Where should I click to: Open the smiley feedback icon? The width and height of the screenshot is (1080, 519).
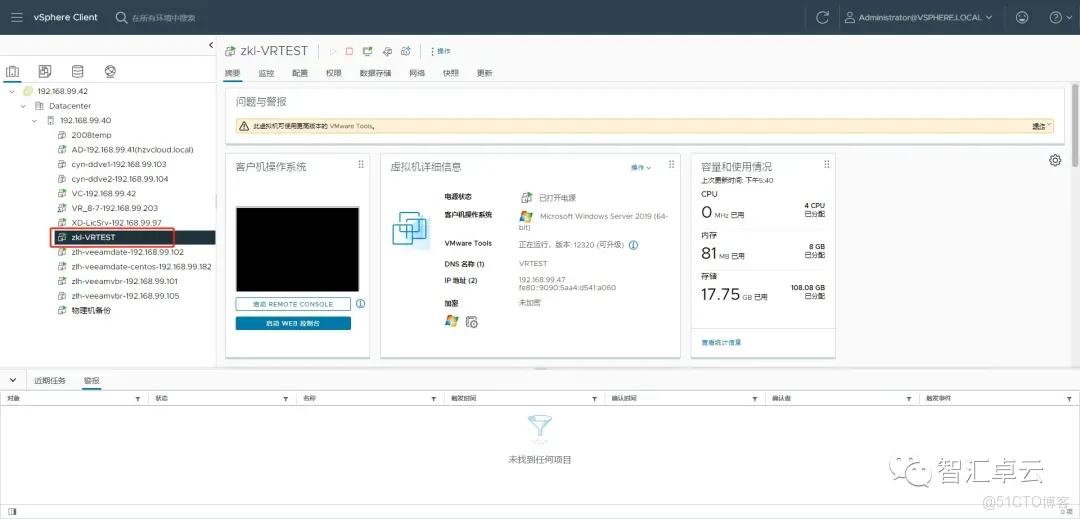point(1022,18)
